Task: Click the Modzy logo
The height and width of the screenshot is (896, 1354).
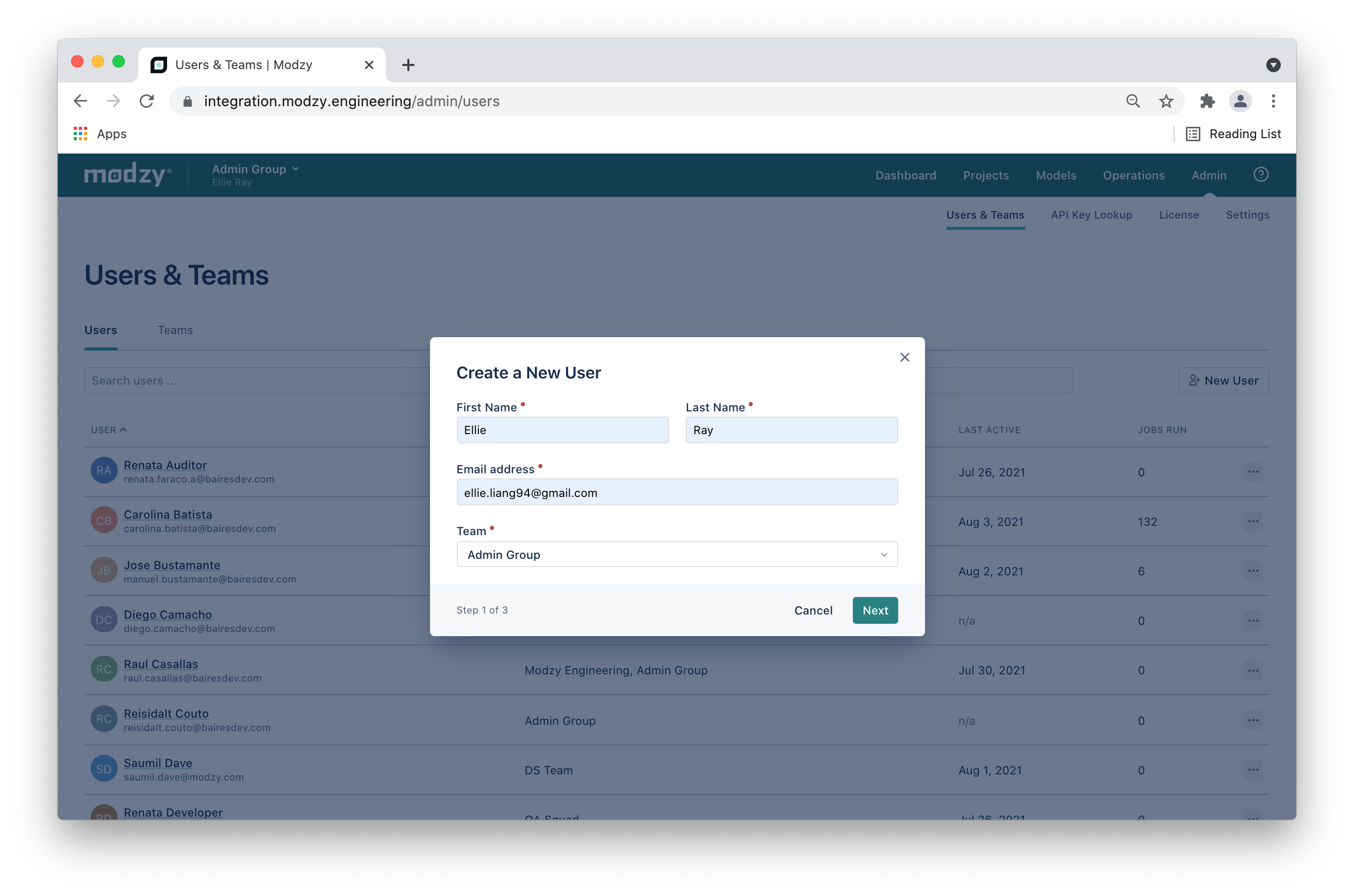Action: point(127,174)
